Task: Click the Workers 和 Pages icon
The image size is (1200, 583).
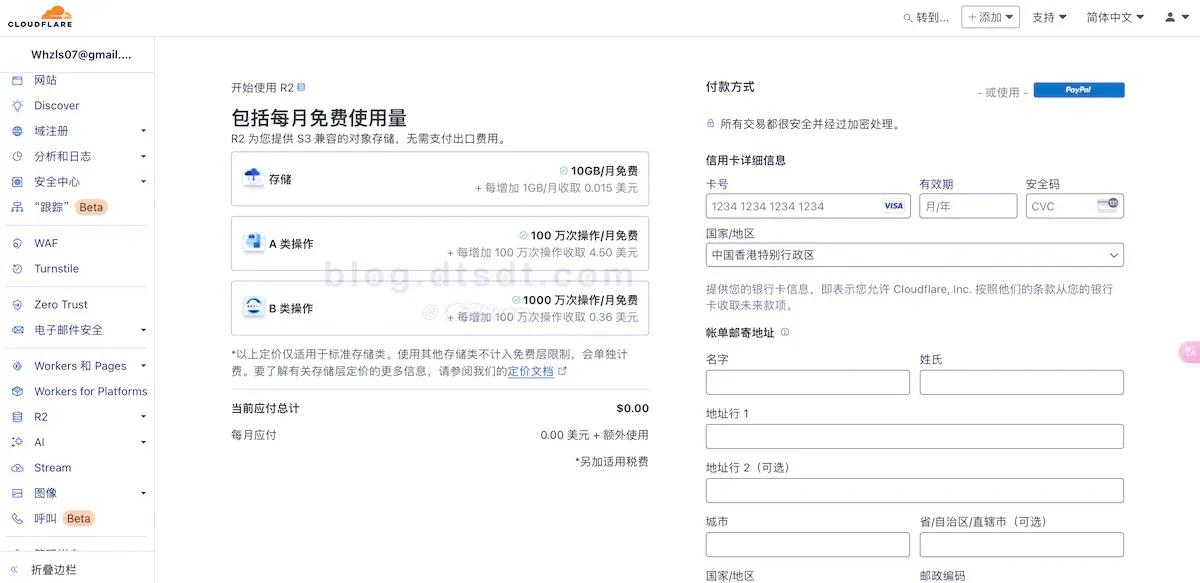Action: pos(17,366)
